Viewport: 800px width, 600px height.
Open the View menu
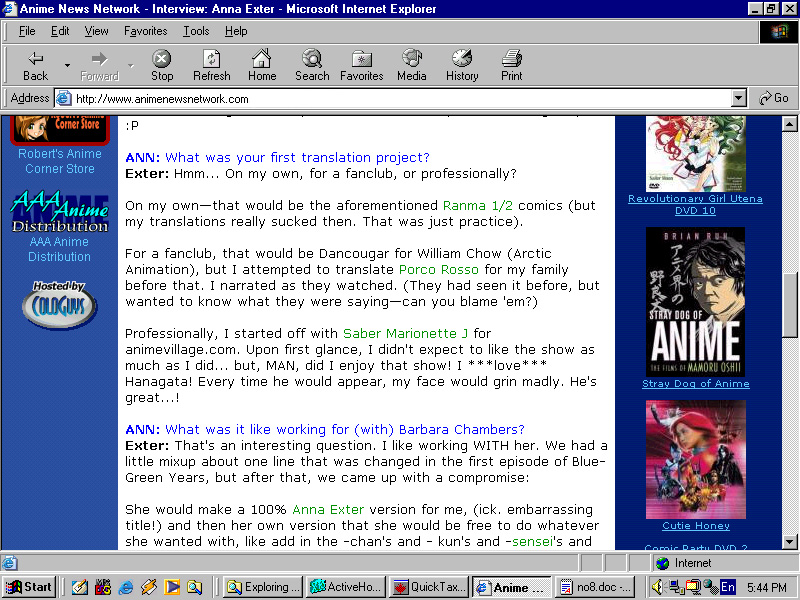click(96, 31)
